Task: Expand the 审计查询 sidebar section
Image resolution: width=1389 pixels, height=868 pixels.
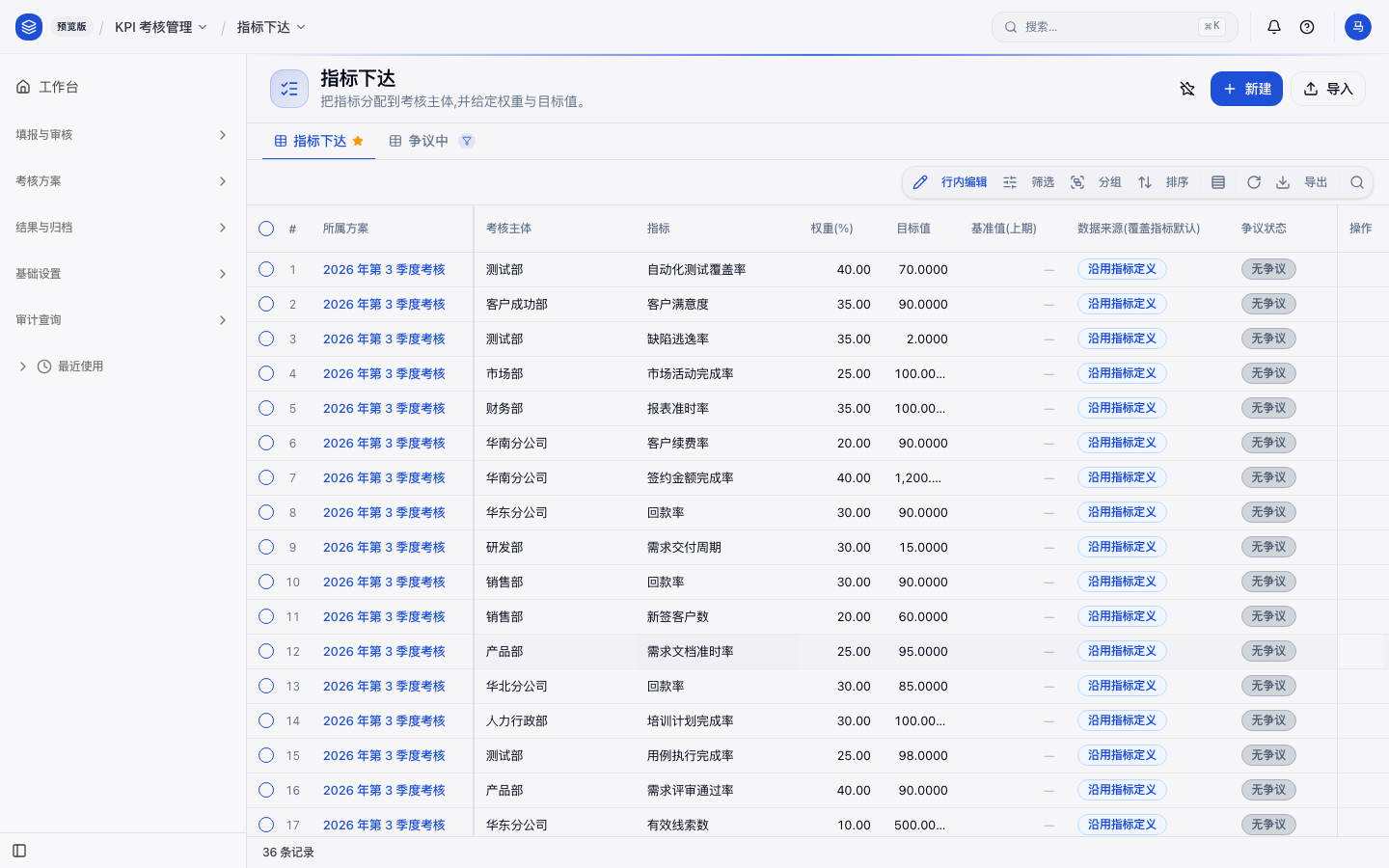Action: [123, 320]
